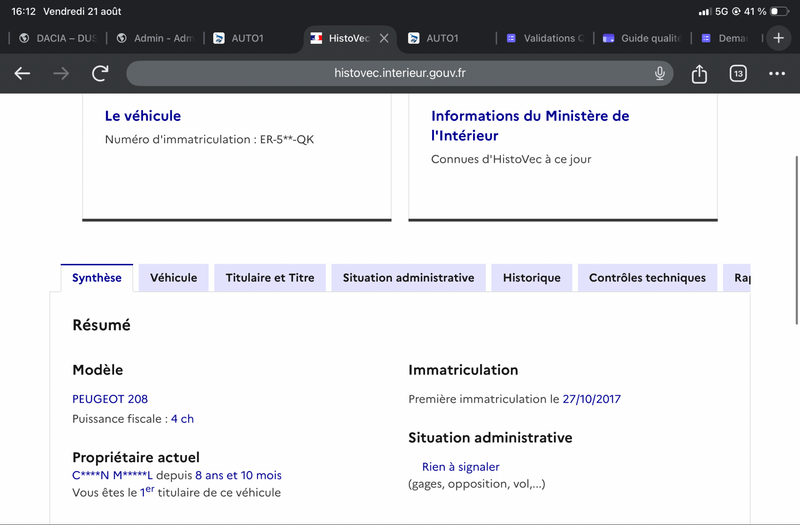Click the gages, opposition, vol note

[x=477, y=484]
